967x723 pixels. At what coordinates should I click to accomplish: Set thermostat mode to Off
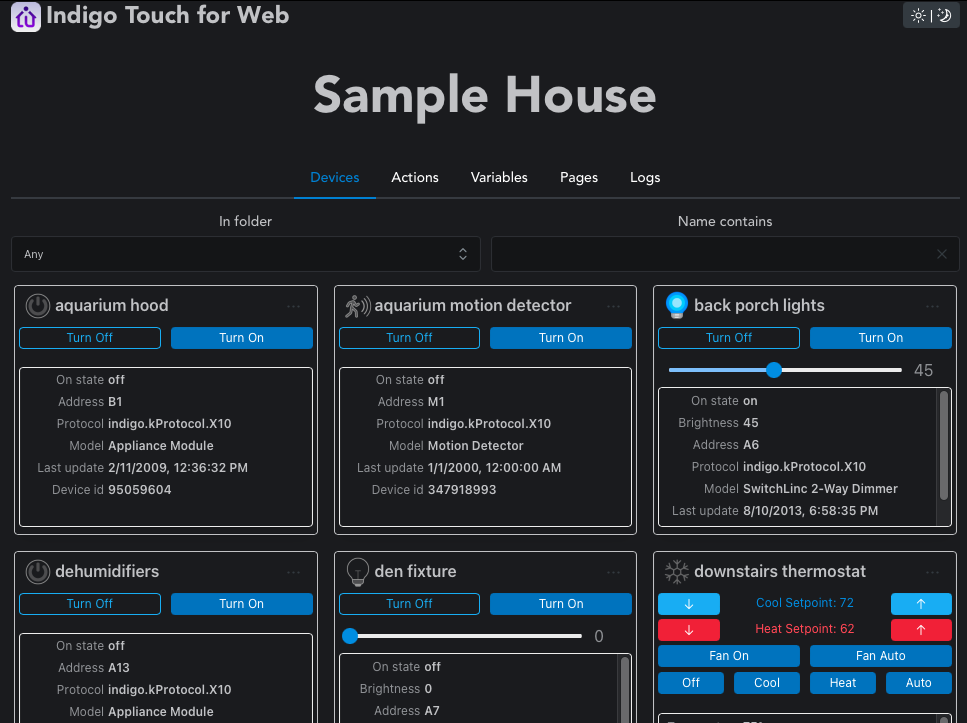(691, 683)
